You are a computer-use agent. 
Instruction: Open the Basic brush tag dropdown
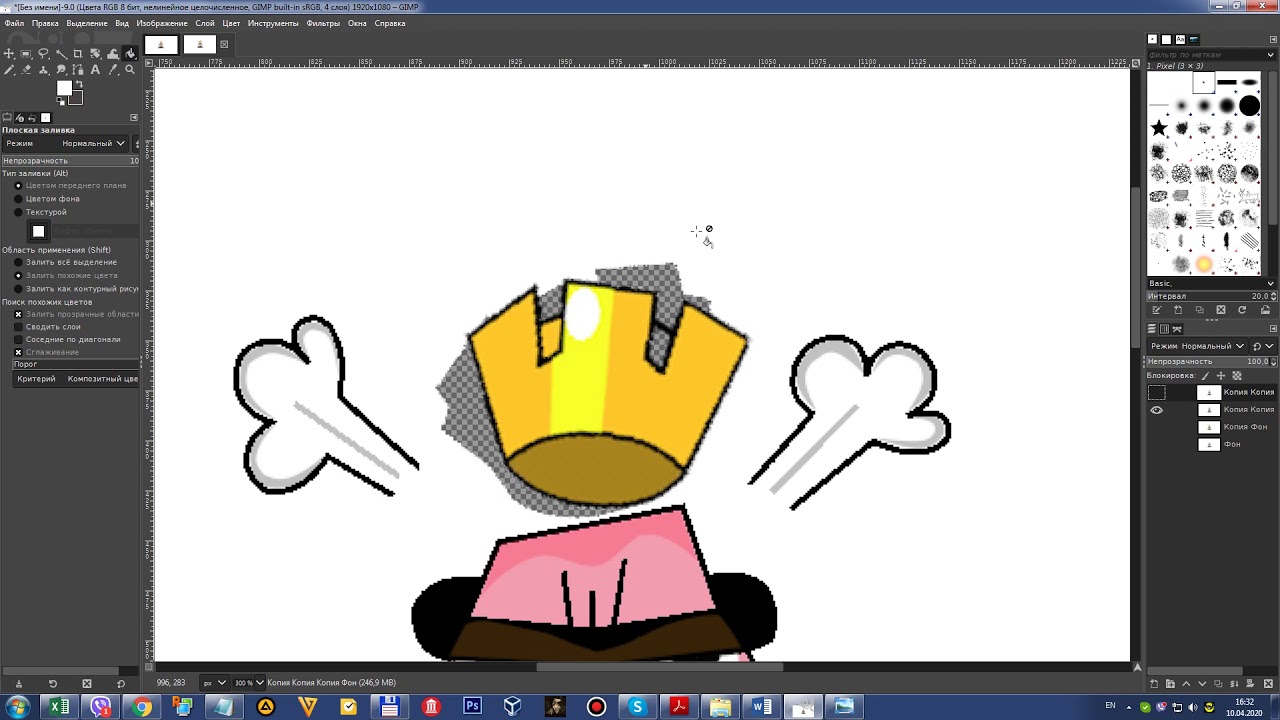pyautogui.click(x=1212, y=284)
